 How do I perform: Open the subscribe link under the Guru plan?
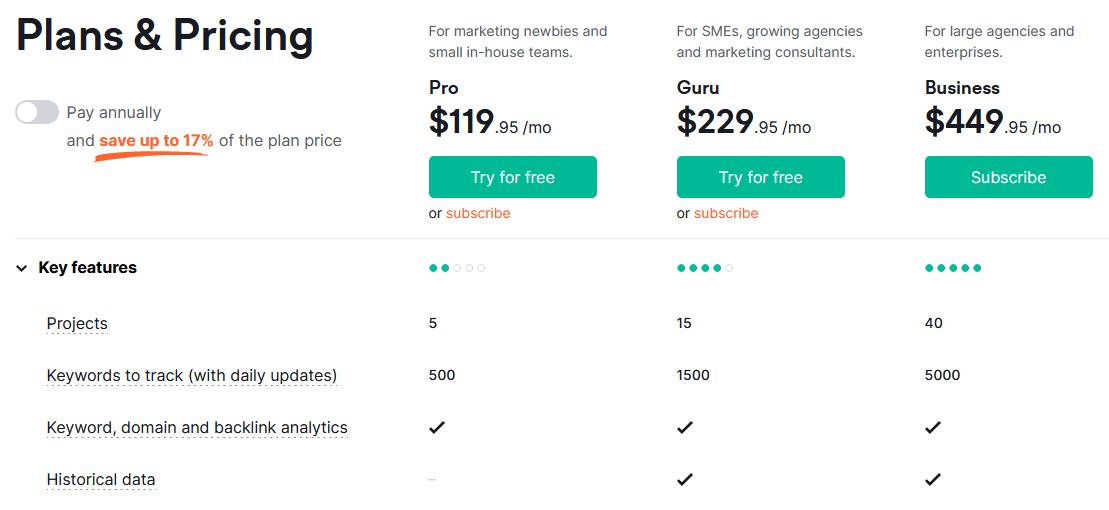726,213
